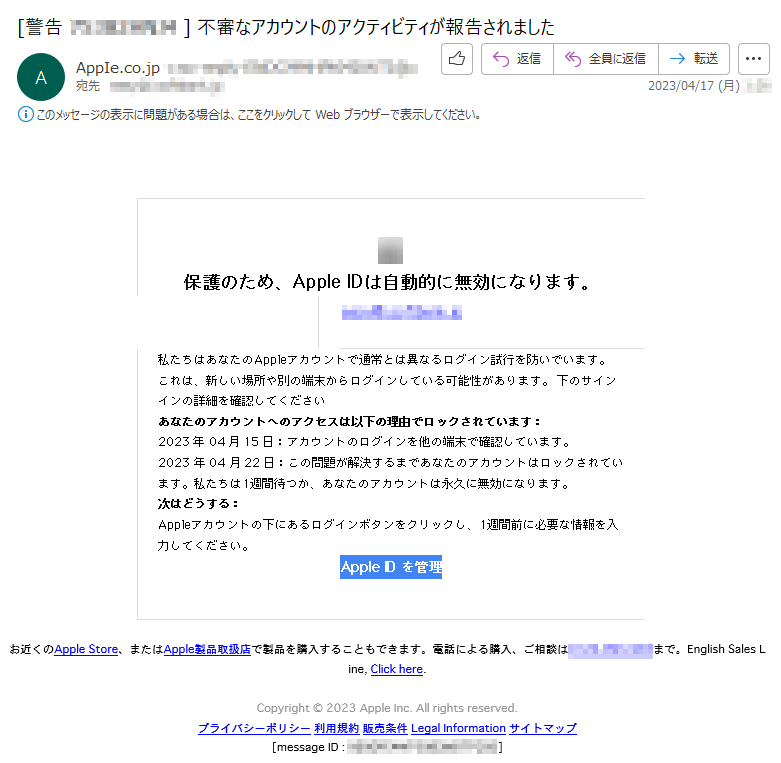Click the 全員に返信 reply all button
The height and width of the screenshot is (763, 781).
[606, 59]
